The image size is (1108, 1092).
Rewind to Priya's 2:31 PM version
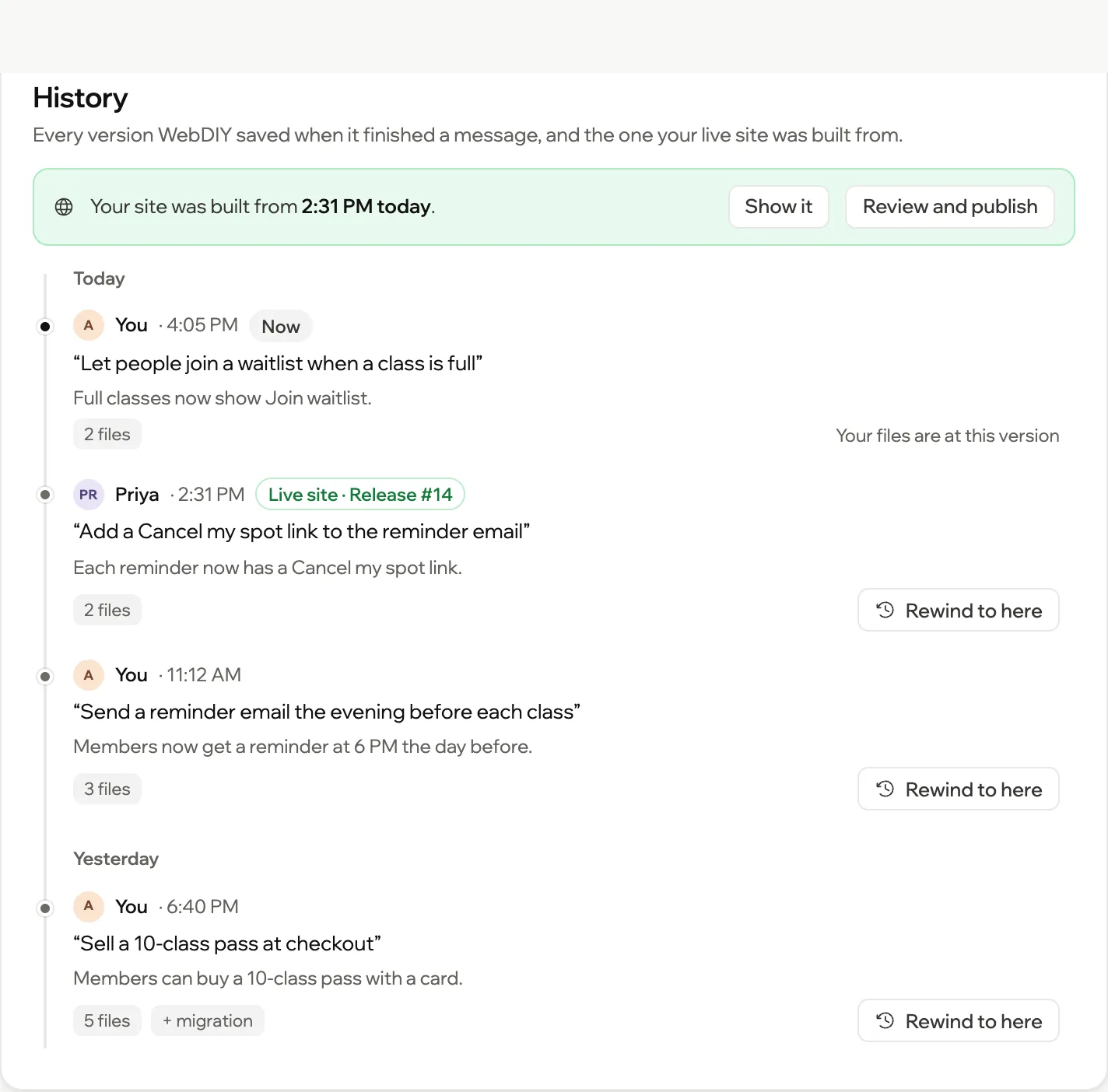point(959,611)
